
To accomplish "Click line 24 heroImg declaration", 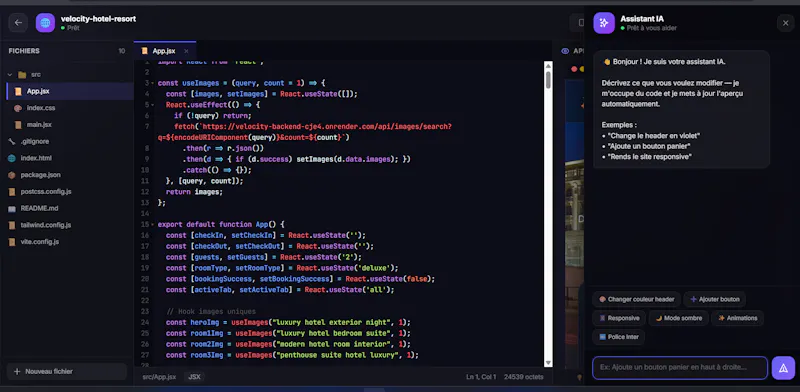I will point(288,323).
